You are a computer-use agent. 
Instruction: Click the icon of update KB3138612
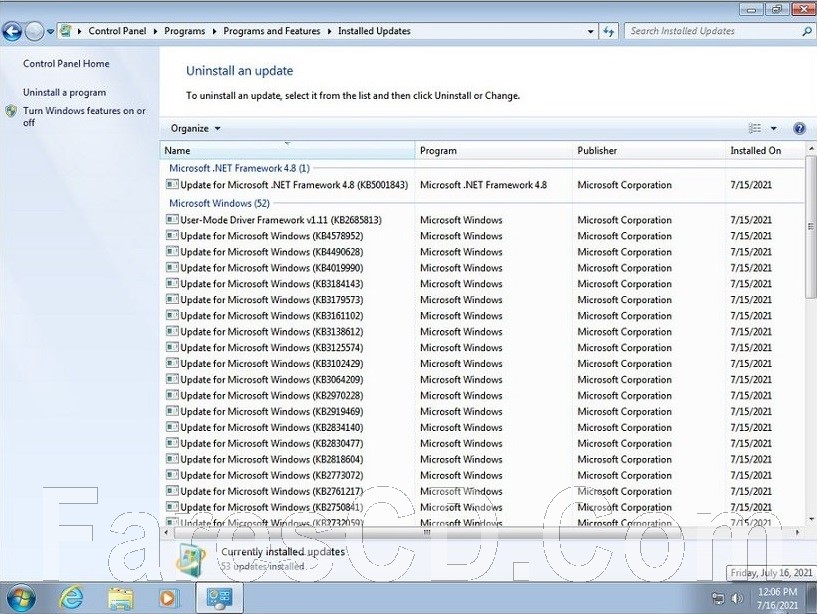point(172,331)
